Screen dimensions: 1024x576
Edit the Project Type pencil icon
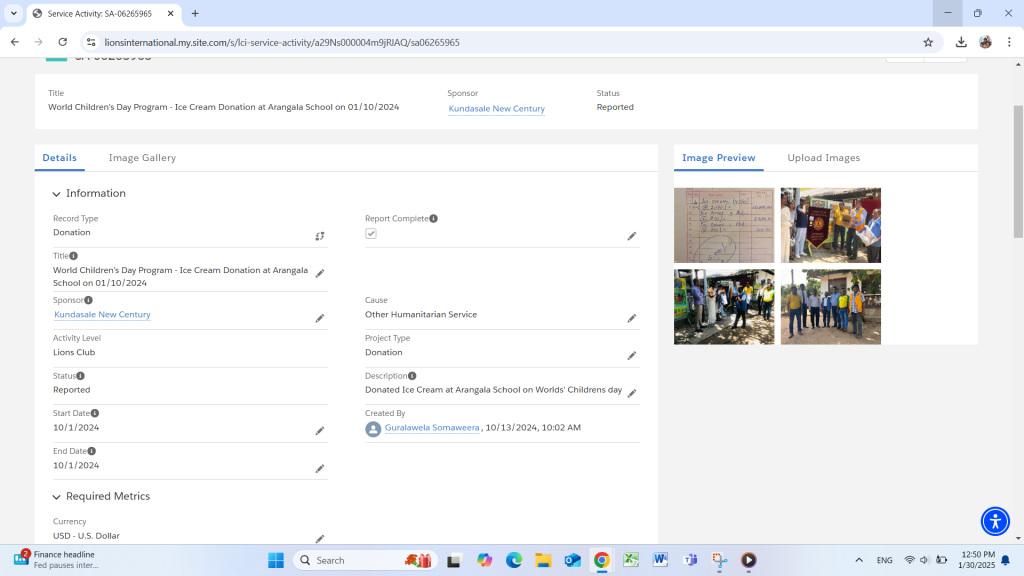click(x=632, y=356)
